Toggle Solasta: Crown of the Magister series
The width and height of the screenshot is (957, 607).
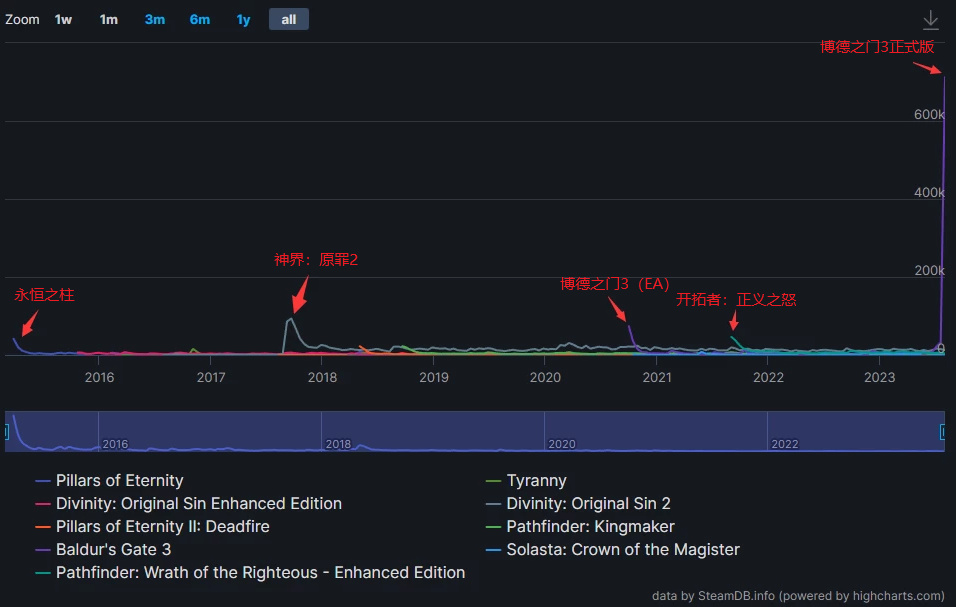[613, 550]
